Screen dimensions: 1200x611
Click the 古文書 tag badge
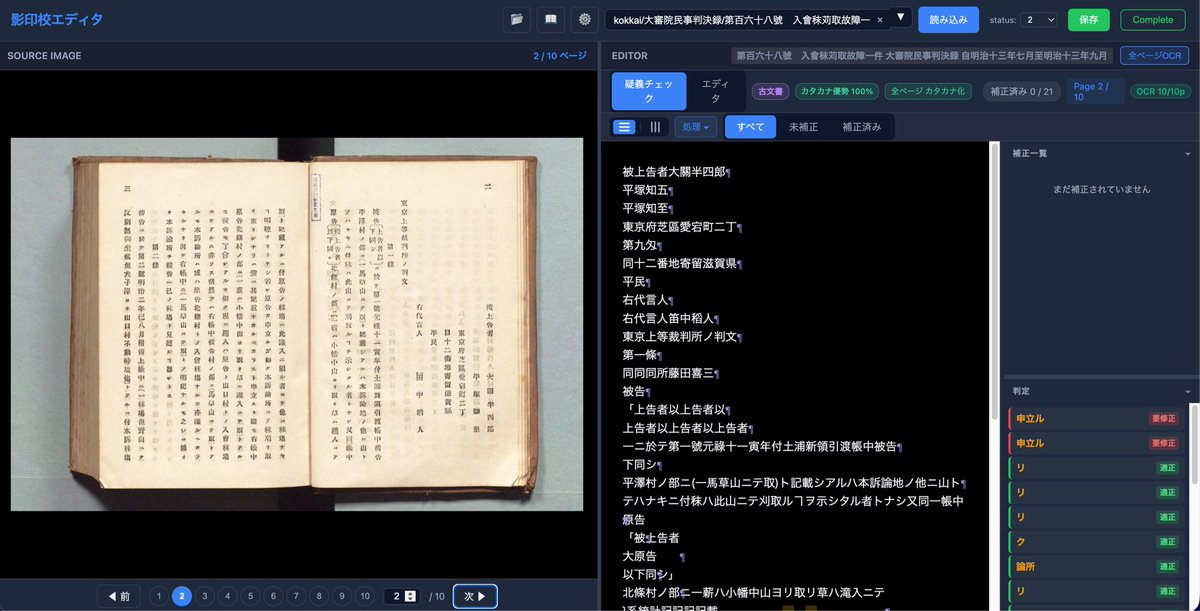pyautogui.click(x=771, y=91)
